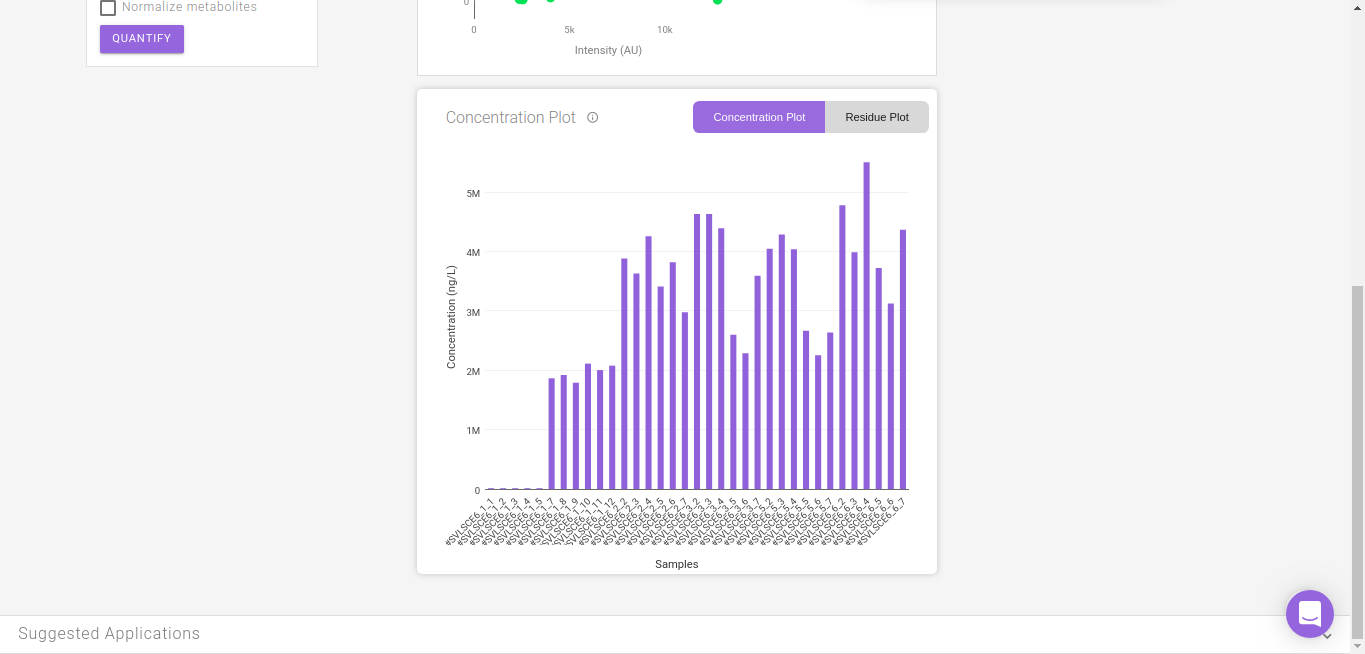
Task: Click the Normalize metabolites label text
Action: (189, 7)
